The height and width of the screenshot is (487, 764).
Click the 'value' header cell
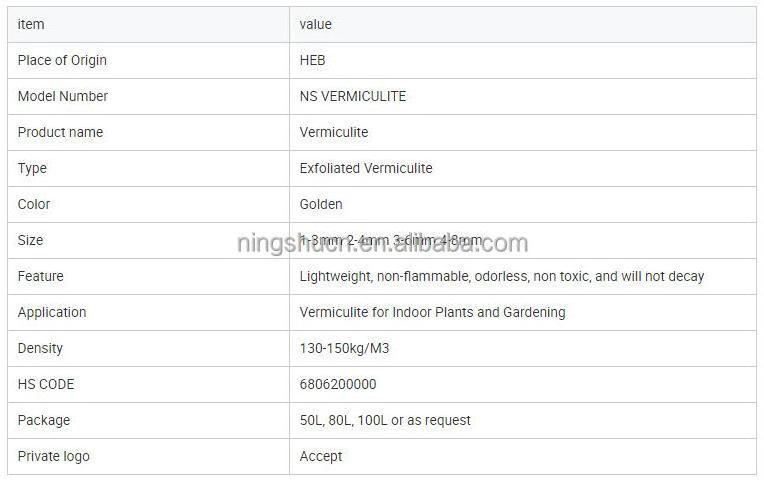(x=315, y=24)
